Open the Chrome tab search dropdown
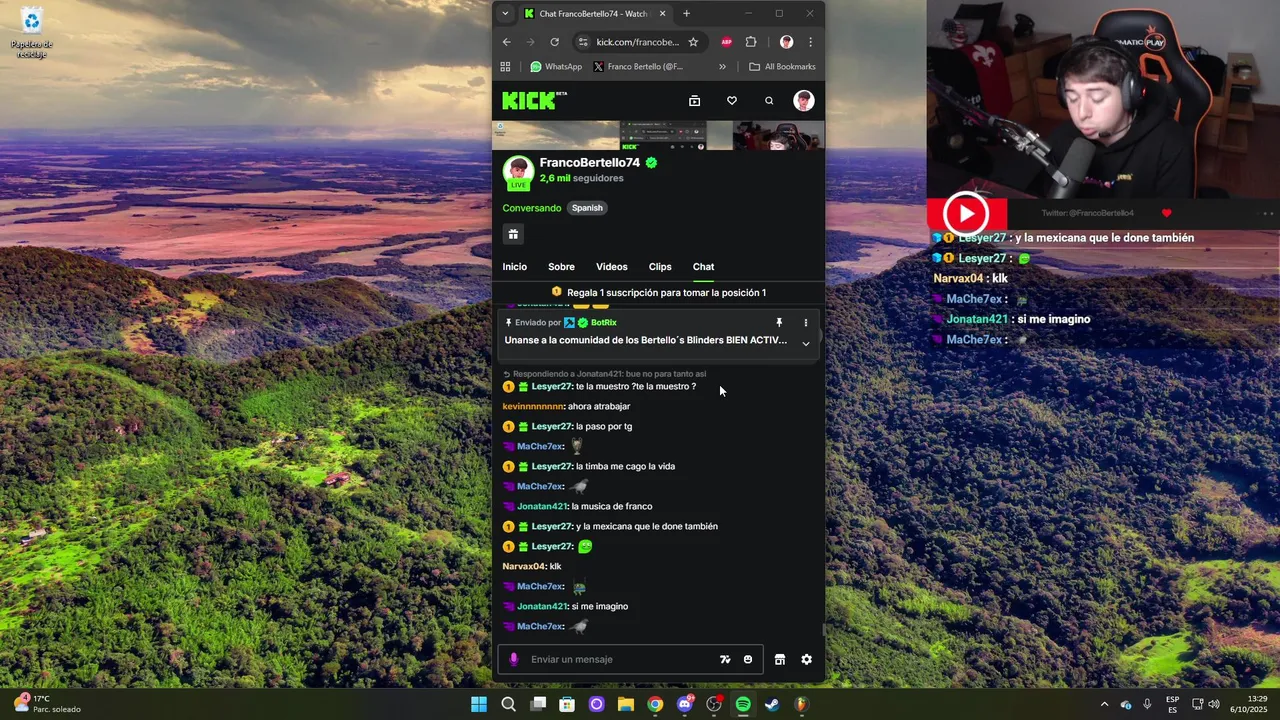Screen dimensions: 1280x720 [x=505, y=14]
